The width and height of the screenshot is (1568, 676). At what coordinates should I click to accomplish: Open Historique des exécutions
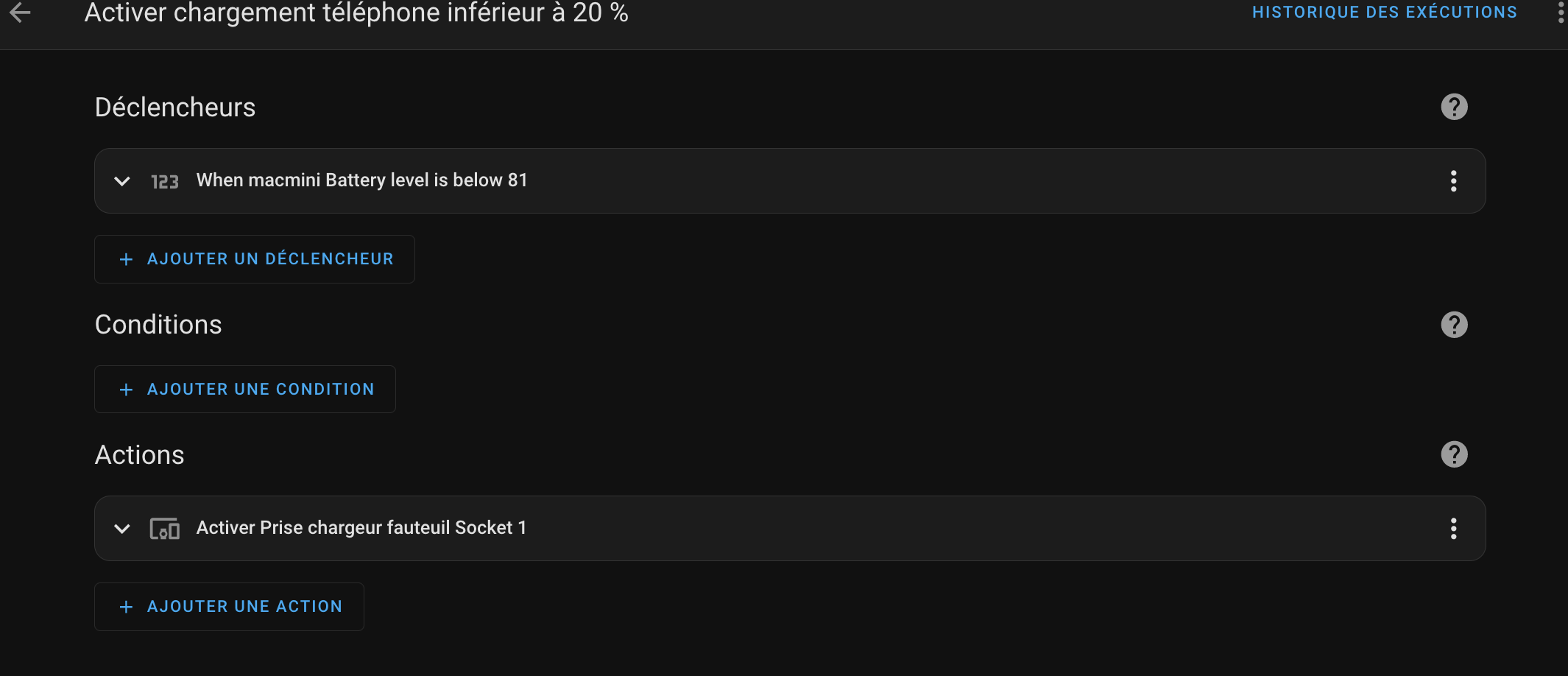[x=1385, y=13]
